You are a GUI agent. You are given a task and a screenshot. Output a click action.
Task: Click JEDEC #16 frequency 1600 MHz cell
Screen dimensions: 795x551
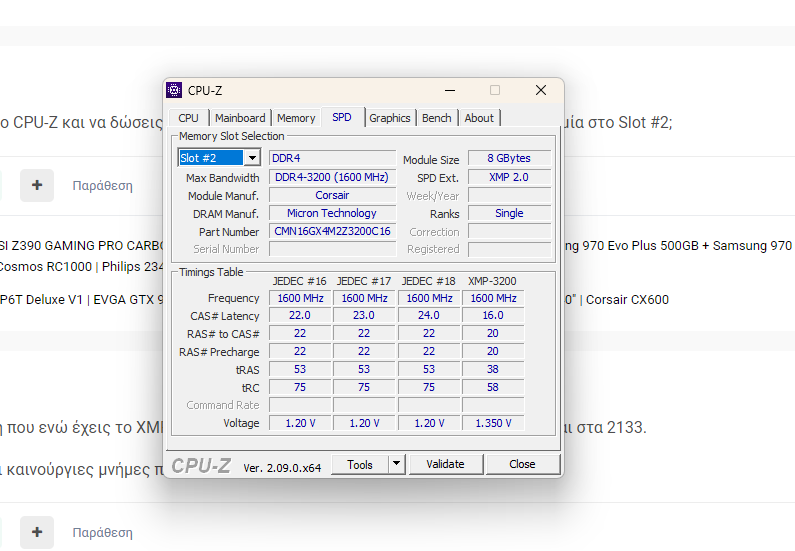(x=300, y=298)
